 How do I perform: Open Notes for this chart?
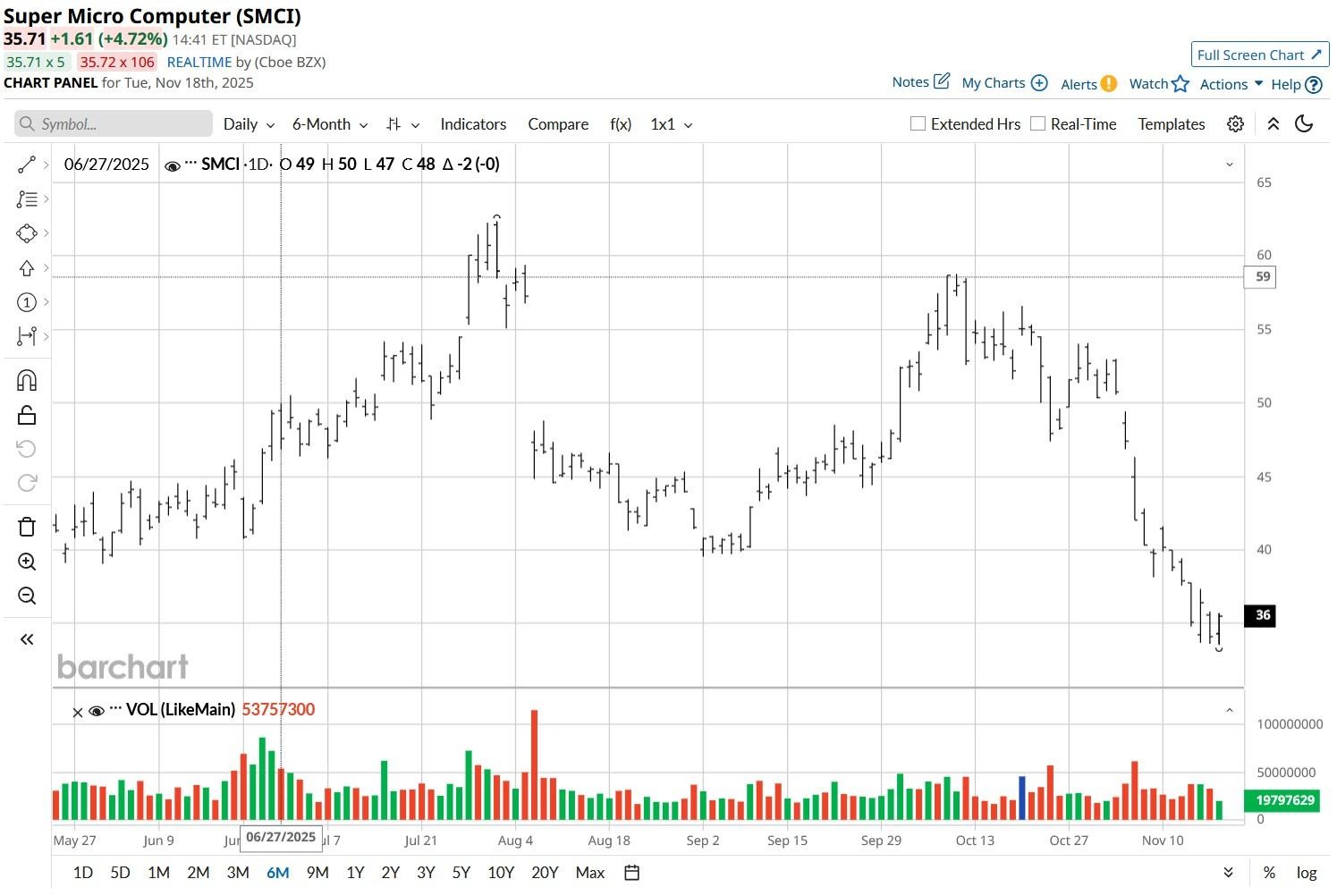(x=920, y=82)
